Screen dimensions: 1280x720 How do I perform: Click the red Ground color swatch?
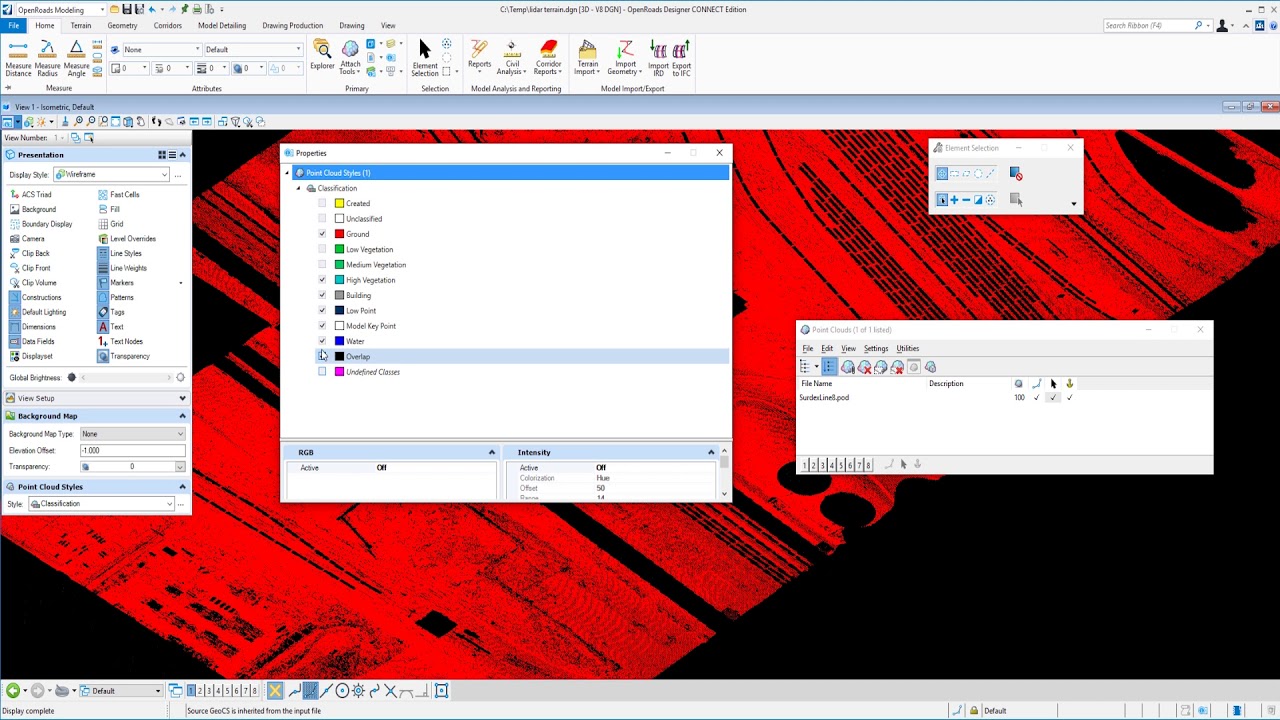pyautogui.click(x=339, y=234)
